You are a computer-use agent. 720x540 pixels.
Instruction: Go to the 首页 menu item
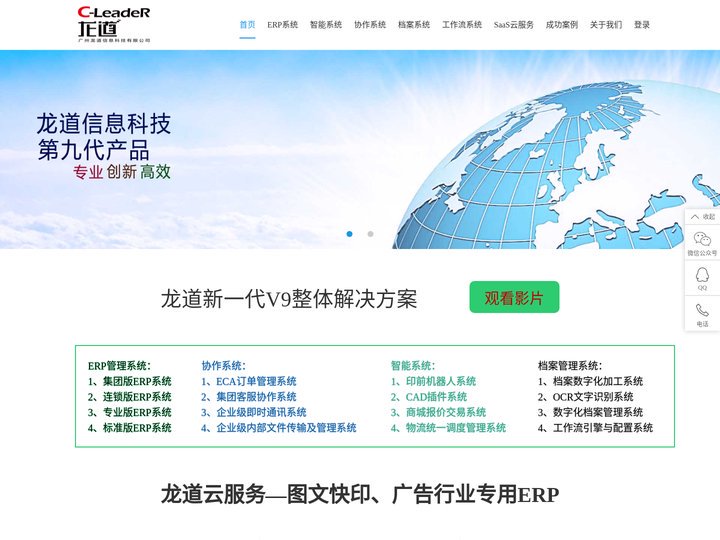coord(247,25)
